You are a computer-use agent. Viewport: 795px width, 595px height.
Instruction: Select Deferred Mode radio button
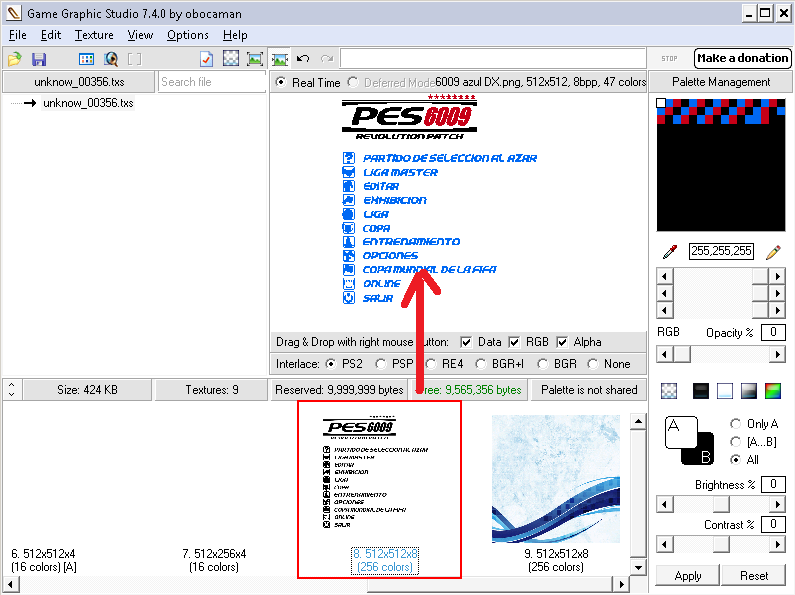pos(353,82)
